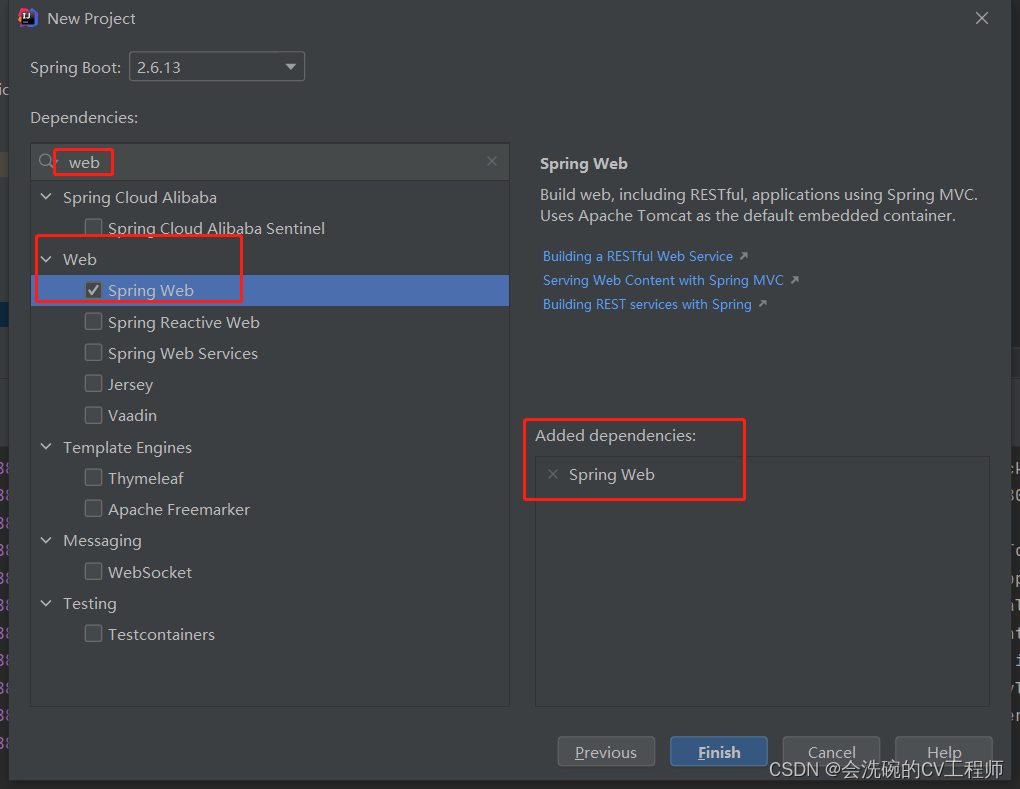Click the Spring Cloud Alibaba group label
This screenshot has height=789, width=1020.
(140, 197)
